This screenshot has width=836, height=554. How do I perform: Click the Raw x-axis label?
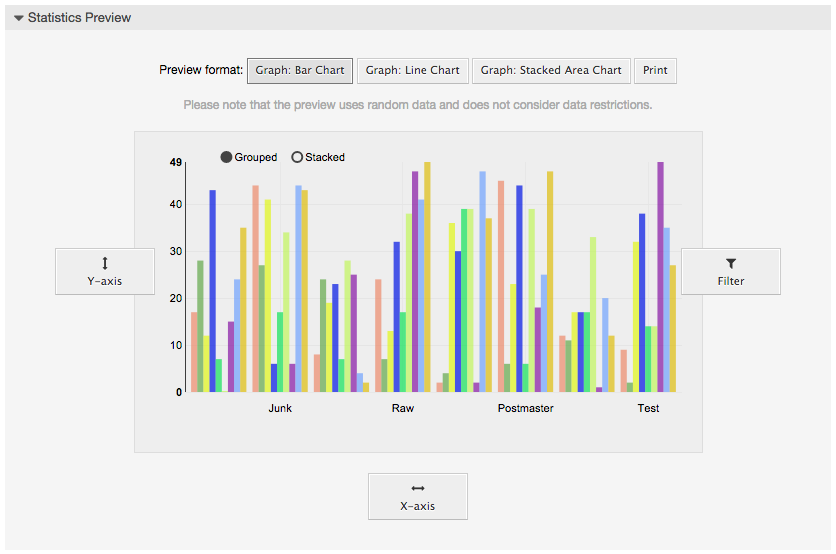coord(403,408)
